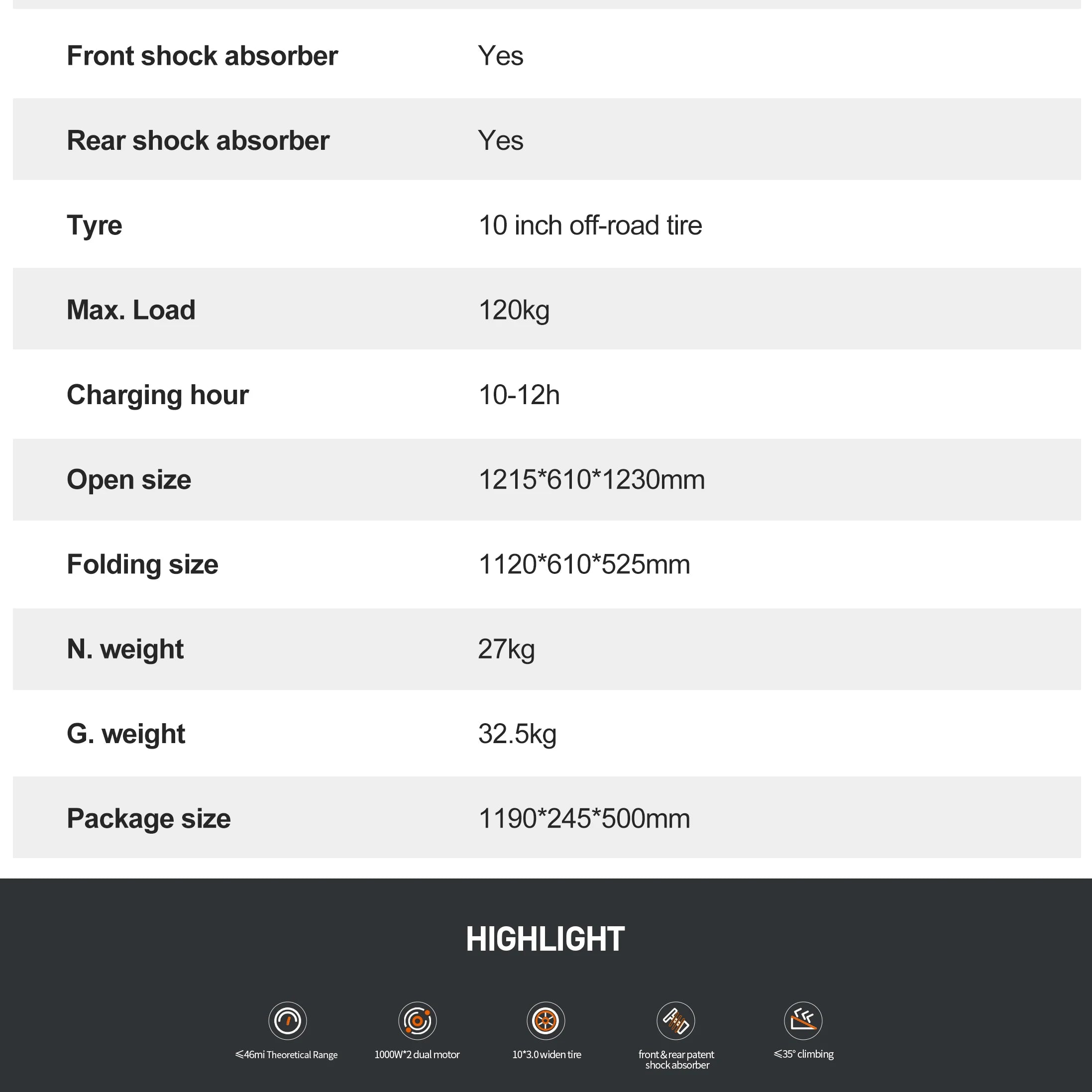
Task: Select the '32.5kg' G. weight value
Action: tap(517, 734)
